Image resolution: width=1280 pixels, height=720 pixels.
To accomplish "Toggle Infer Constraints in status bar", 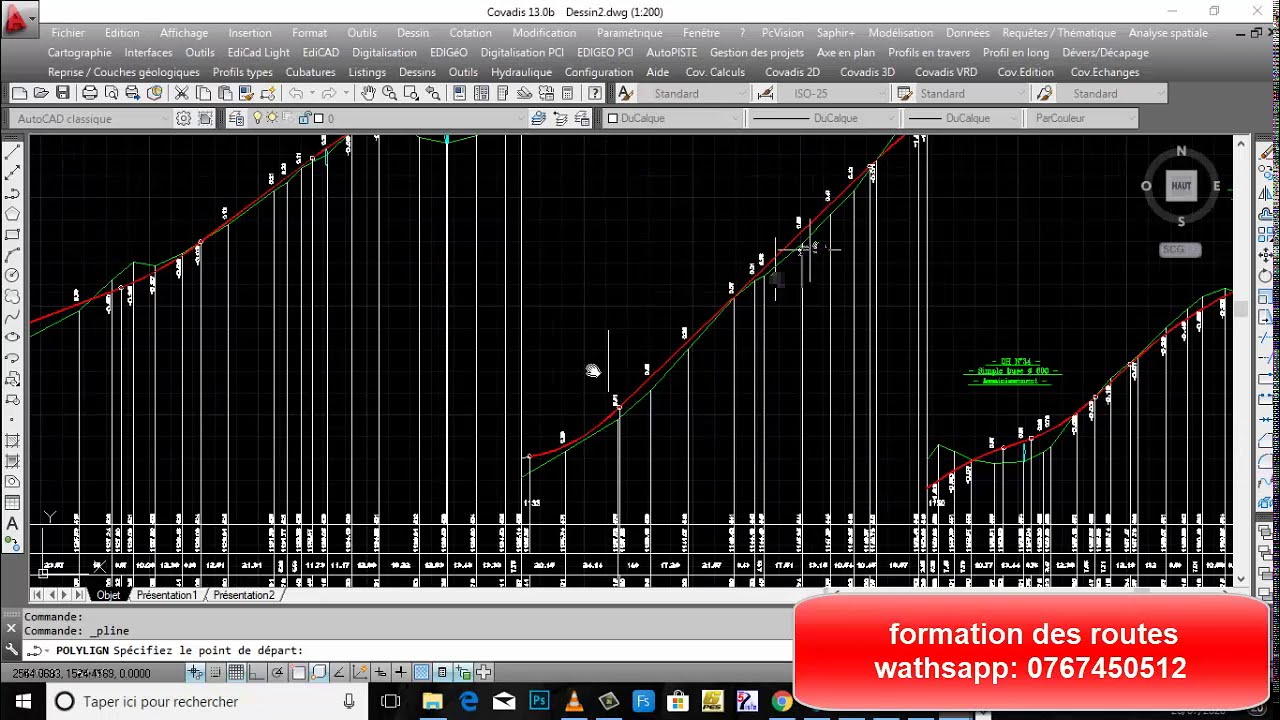I will [195, 672].
